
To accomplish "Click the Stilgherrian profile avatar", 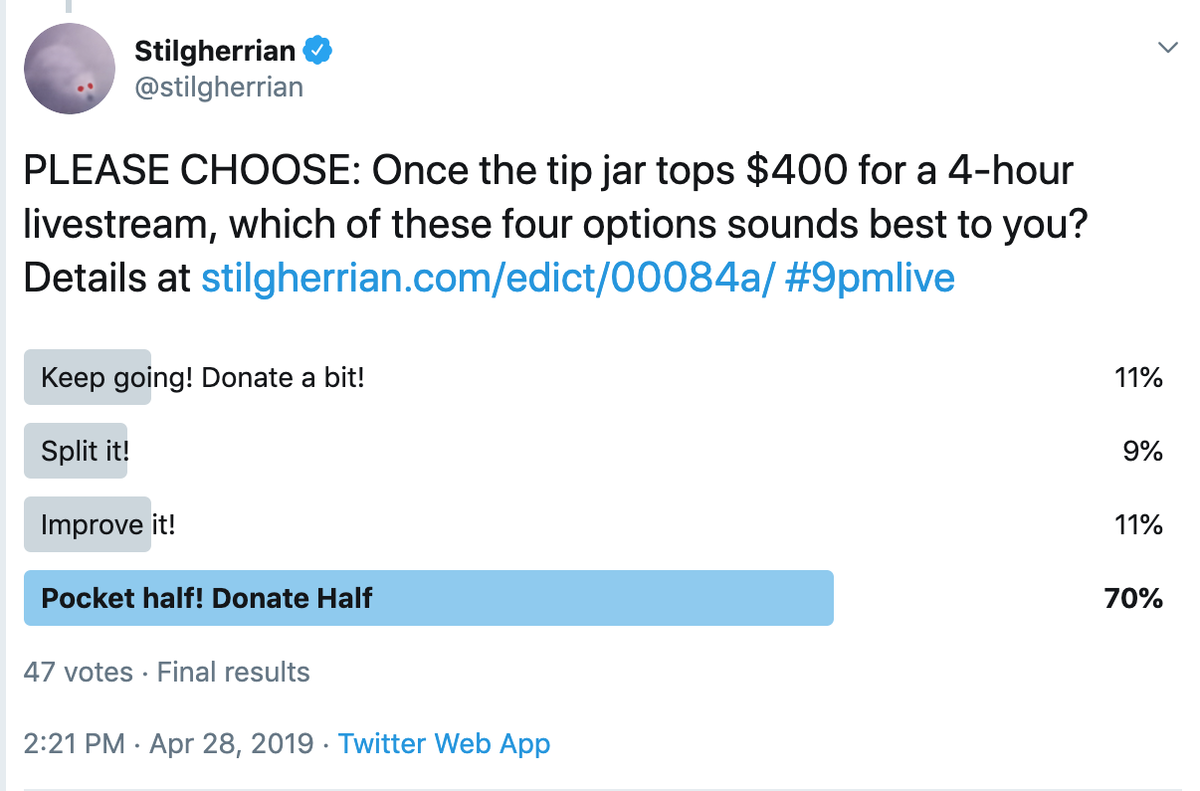I will coord(69,69).
